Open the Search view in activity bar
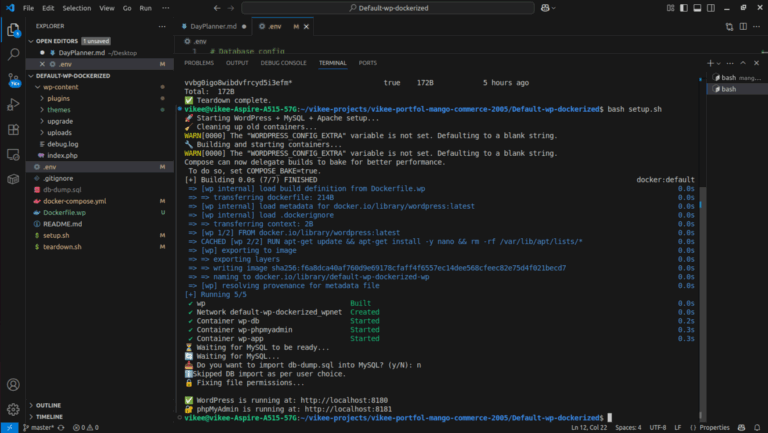The height and width of the screenshot is (433, 768). point(13,55)
